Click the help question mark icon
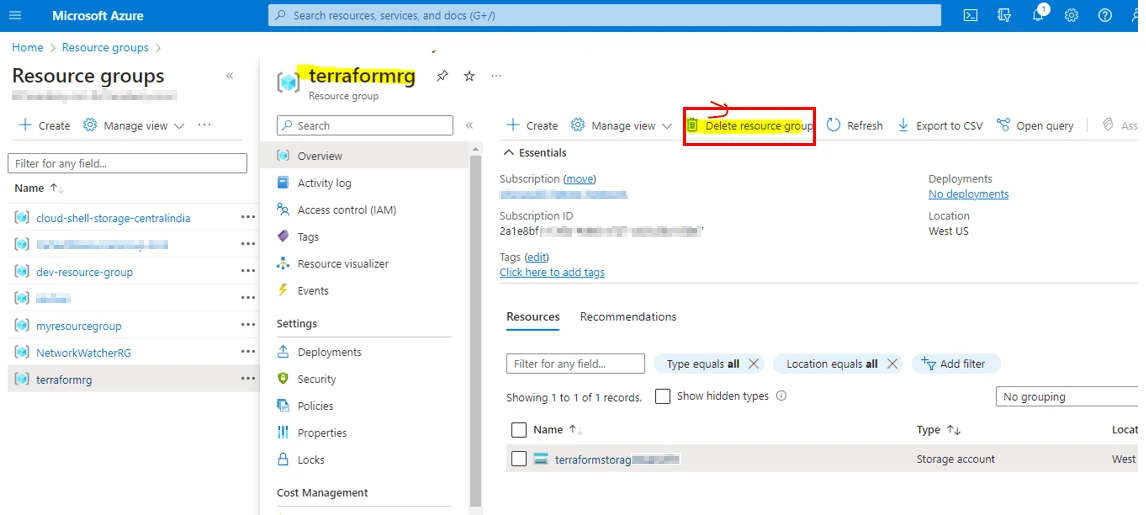The height and width of the screenshot is (515, 1146). point(1105,15)
